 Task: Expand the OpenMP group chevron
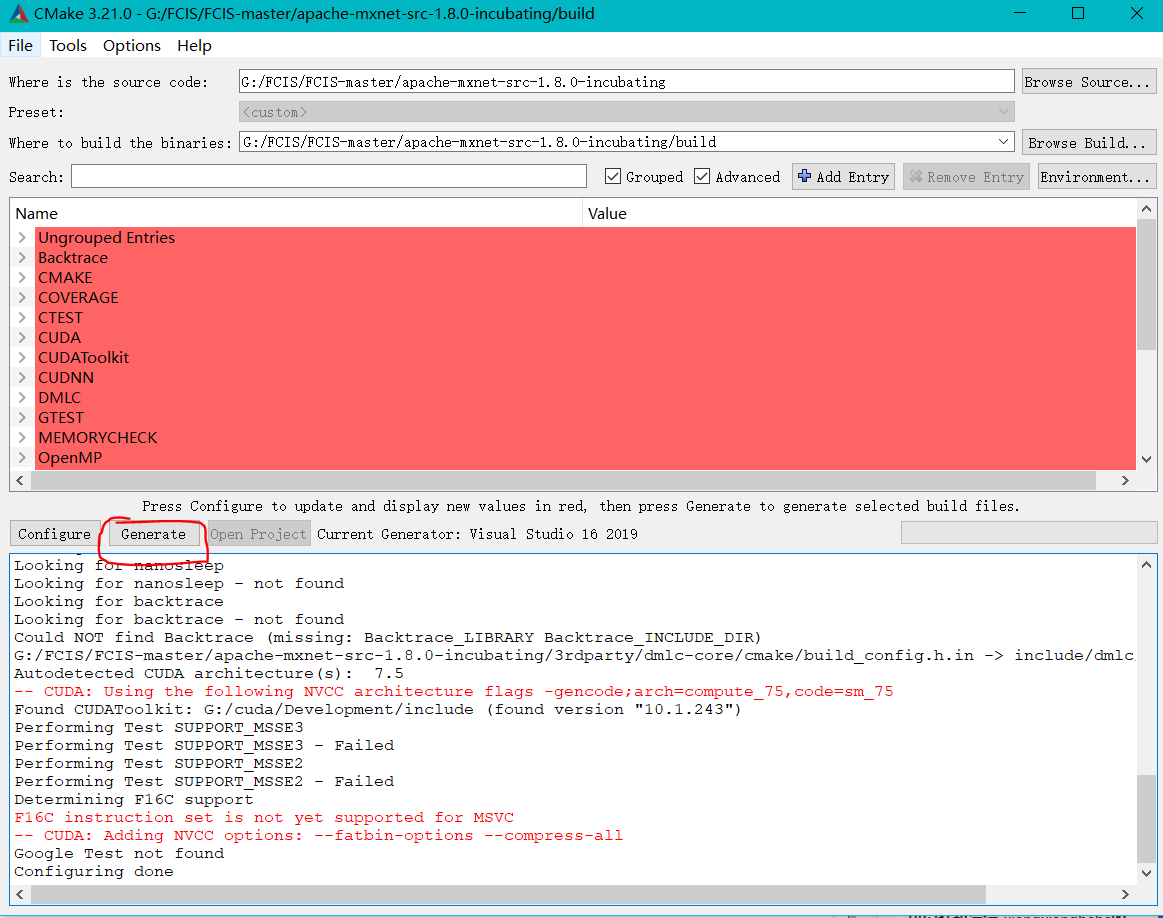[22, 458]
